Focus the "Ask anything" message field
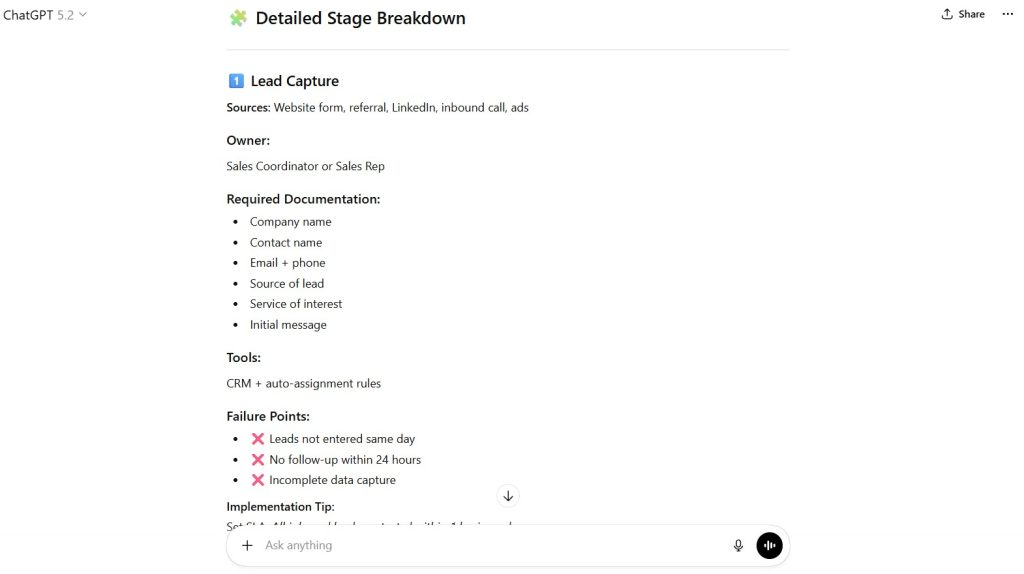1024x574 pixels. 490,545
